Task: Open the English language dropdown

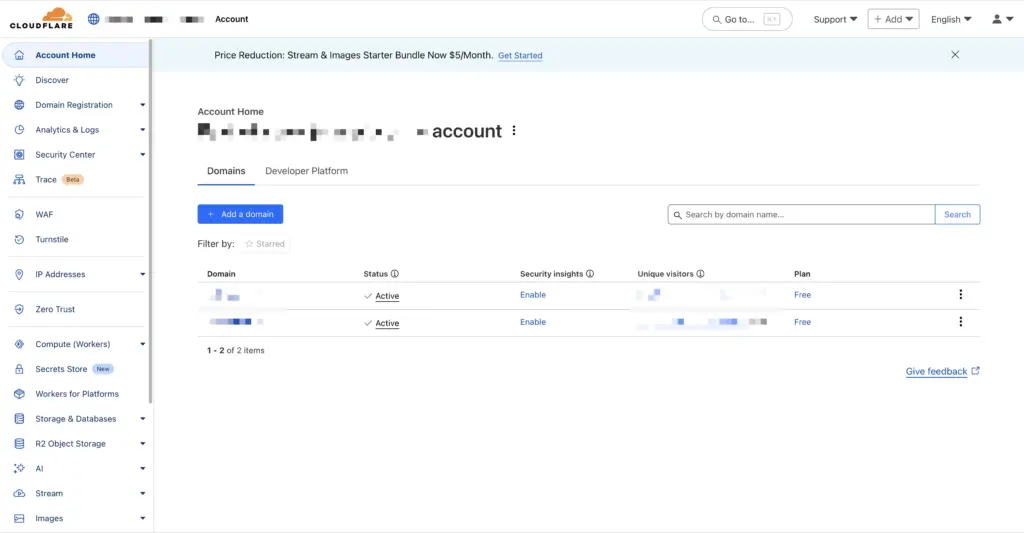Action: pyautogui.click(x=951, y=19)
